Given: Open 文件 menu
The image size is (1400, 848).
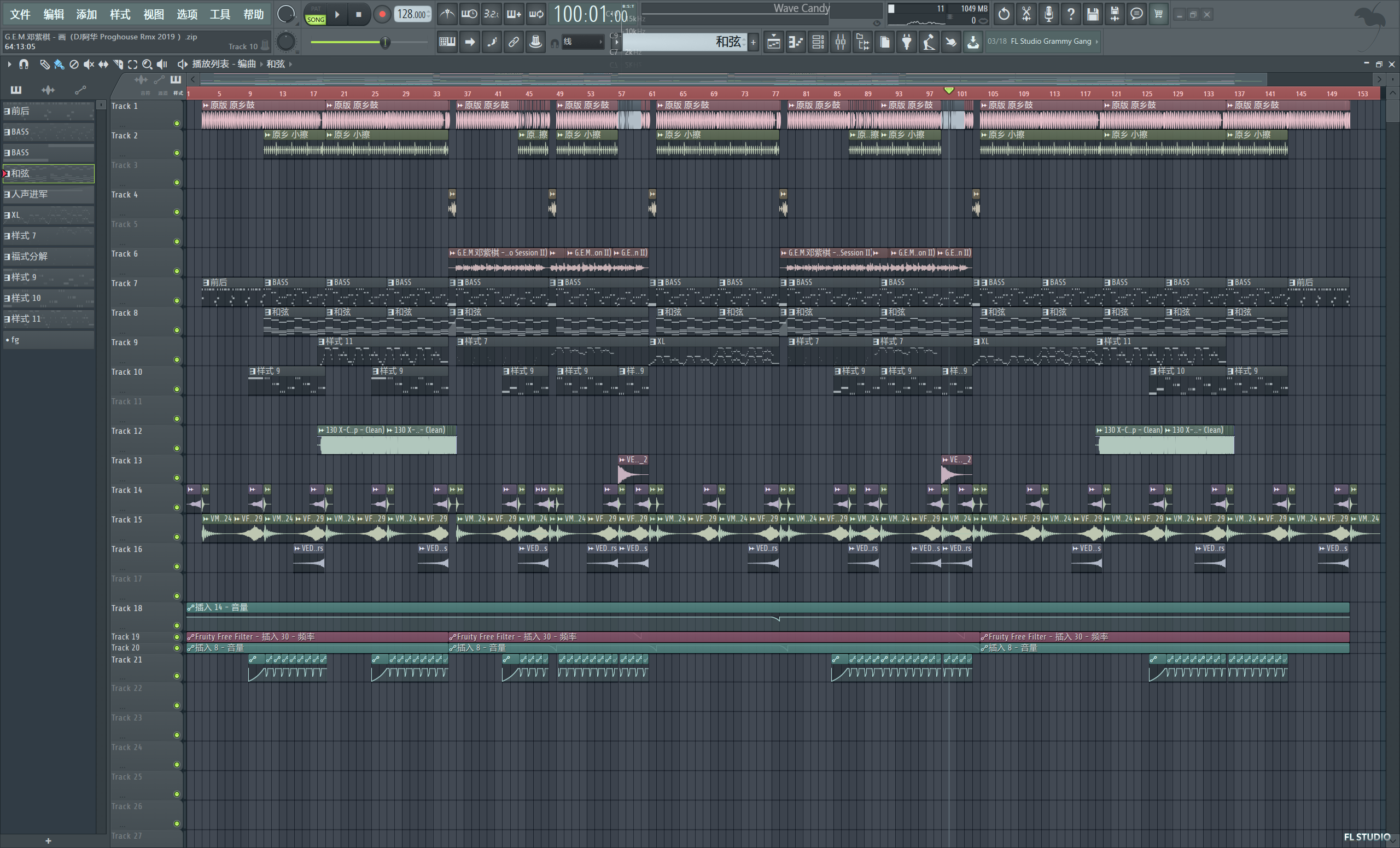Looking at the screenshot, I should (20, 14).
